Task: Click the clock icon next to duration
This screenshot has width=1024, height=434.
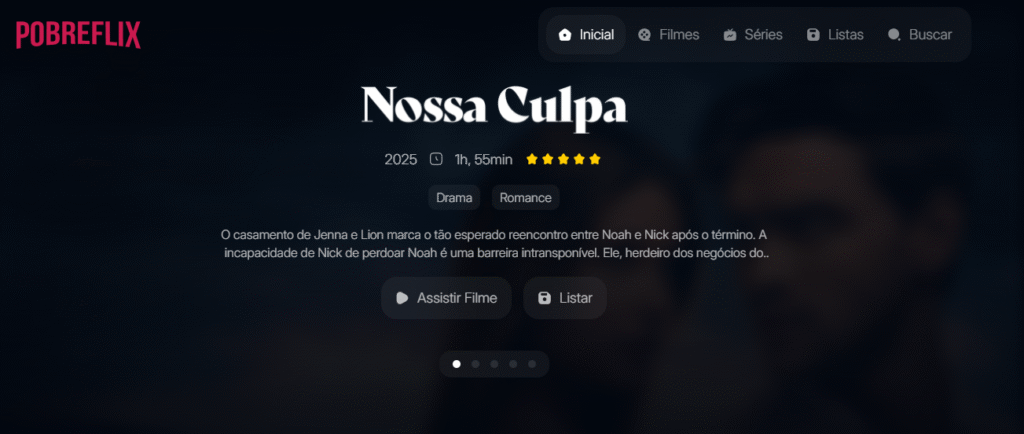Action: click(436, 159)
